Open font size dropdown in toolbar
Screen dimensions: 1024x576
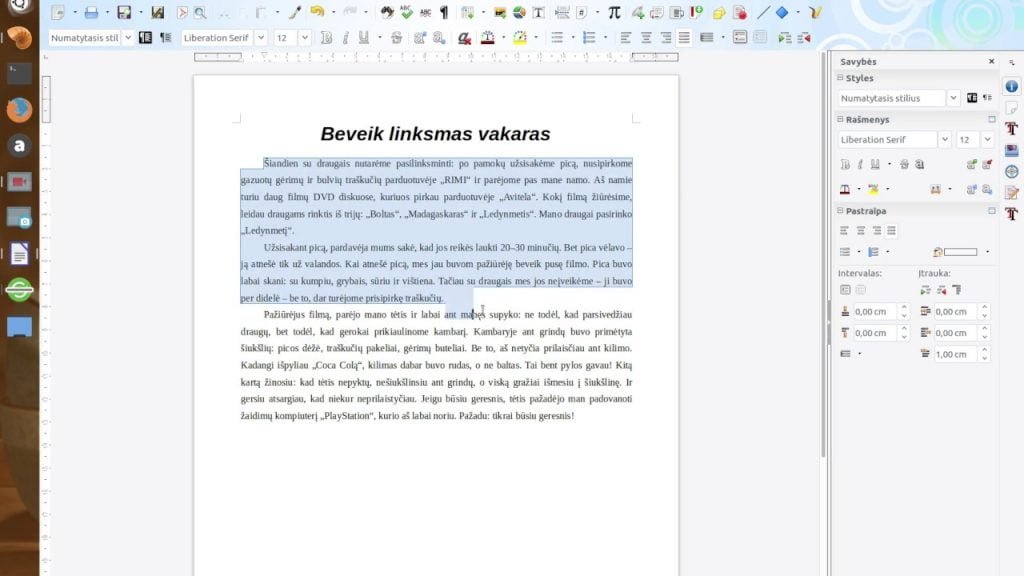(x=304, y=38)
